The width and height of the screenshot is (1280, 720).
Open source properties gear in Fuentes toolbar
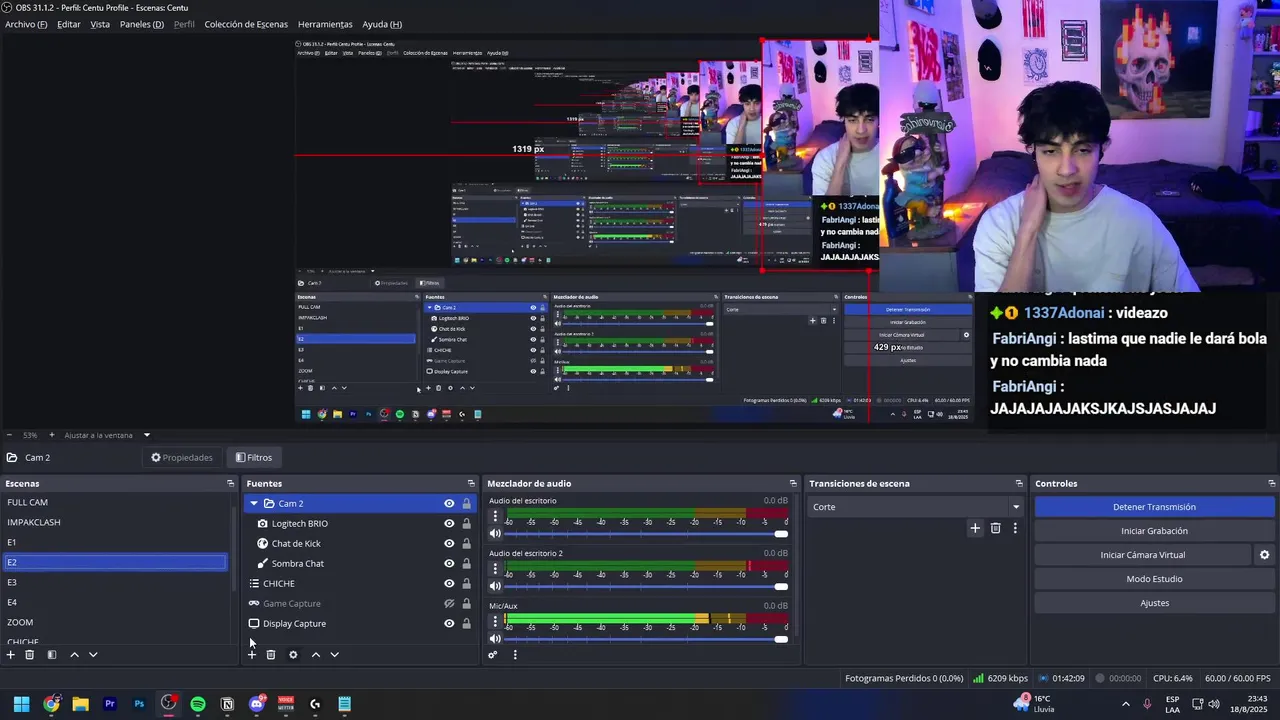[293, 655]
